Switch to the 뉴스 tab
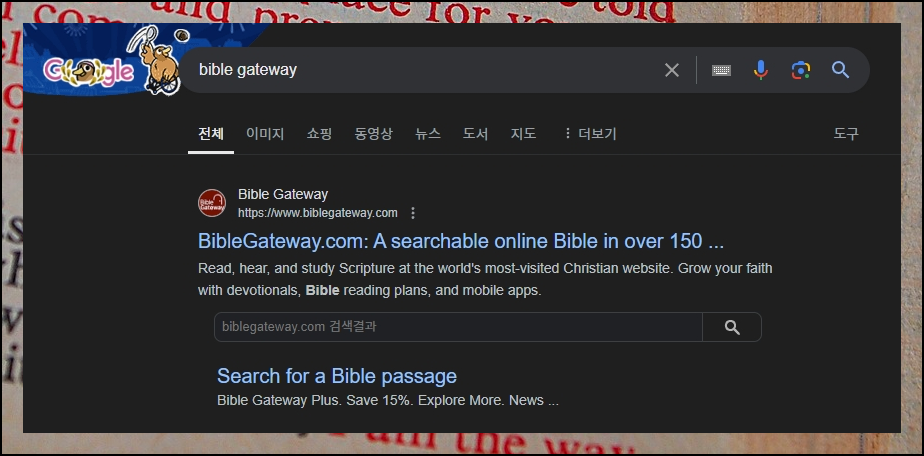924x456 pixels. (428, 134)
